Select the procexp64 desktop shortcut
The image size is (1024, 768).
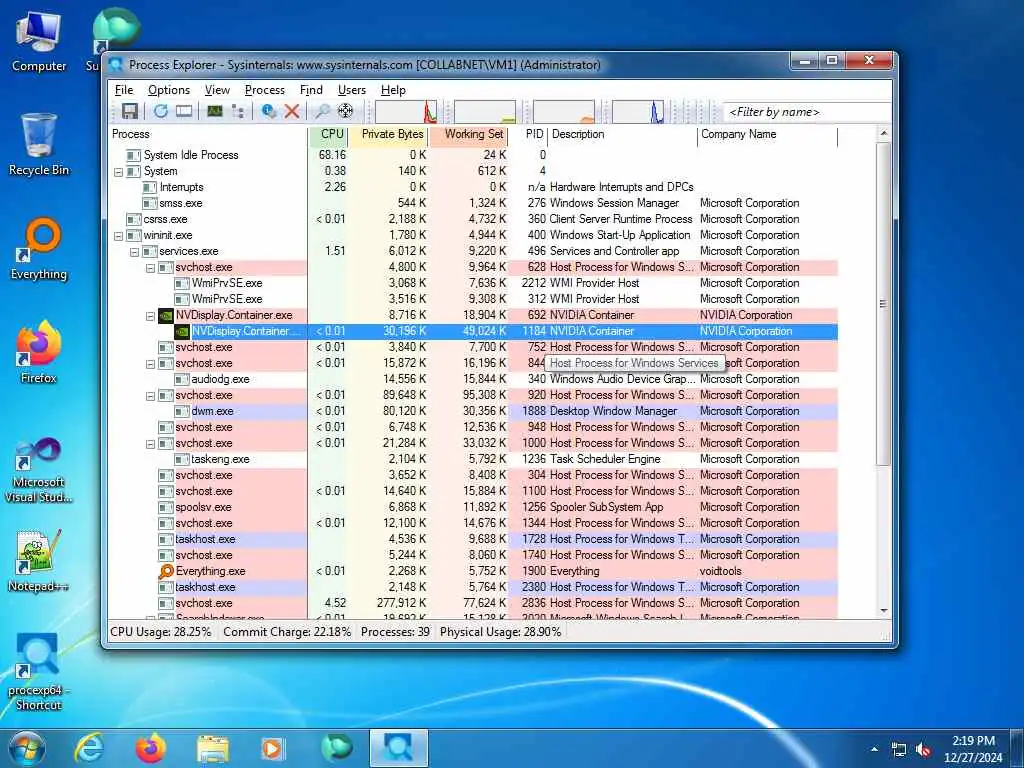pos(39,673)
